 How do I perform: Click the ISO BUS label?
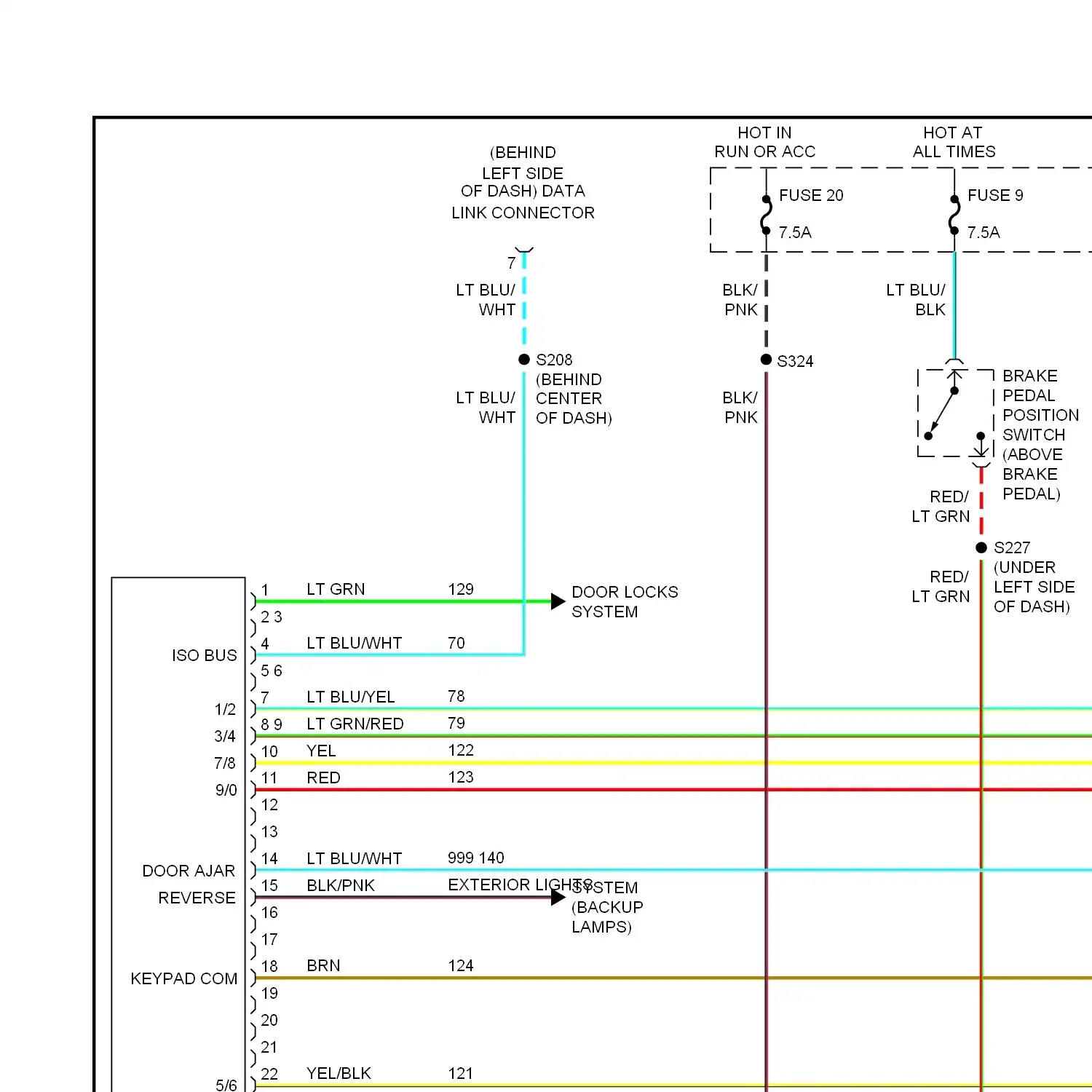[205, 655]
